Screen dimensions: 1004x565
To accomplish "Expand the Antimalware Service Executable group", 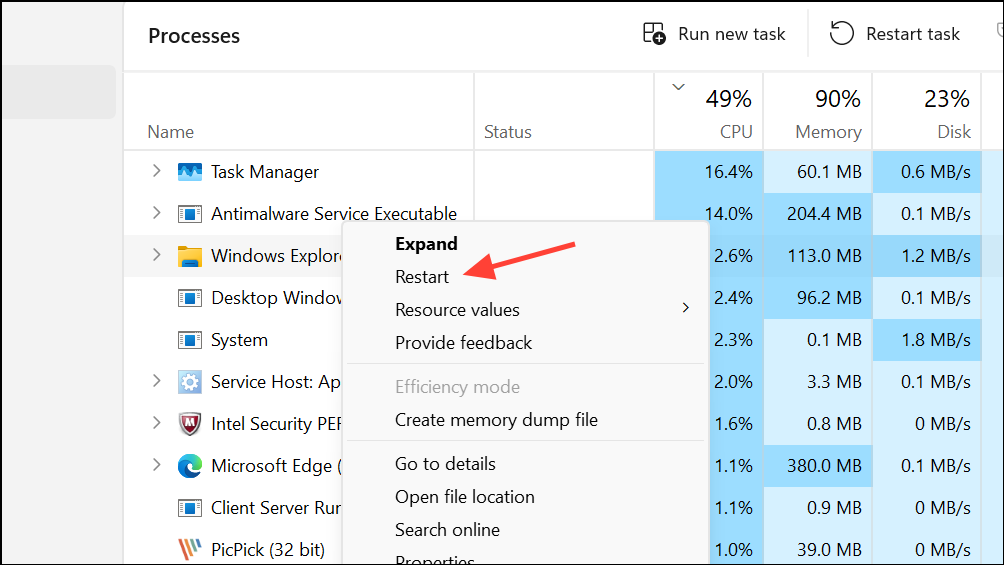I will point(156,213).
